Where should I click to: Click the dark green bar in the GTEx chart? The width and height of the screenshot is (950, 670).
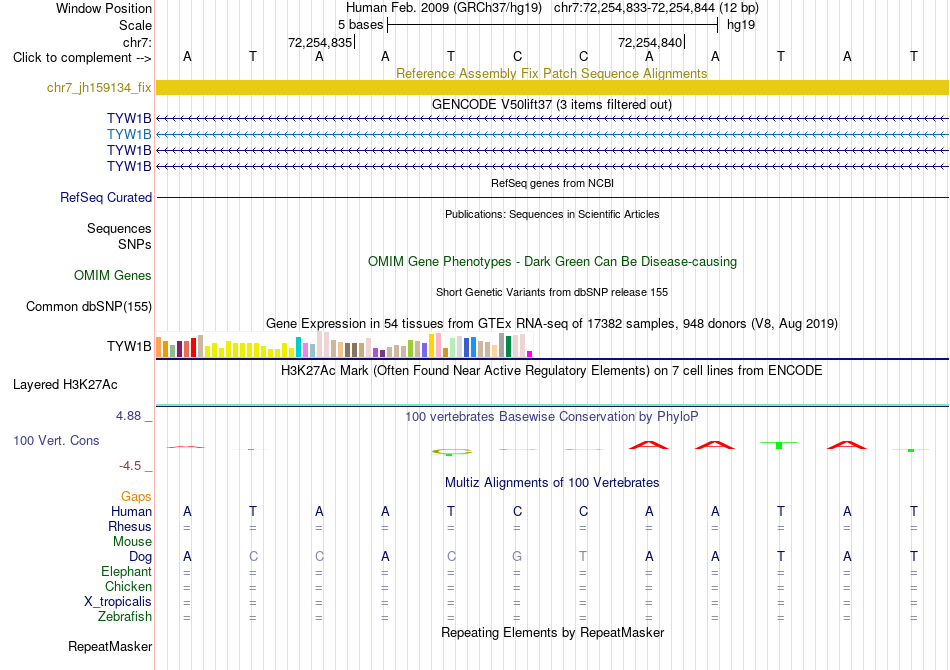coord(508,347)
